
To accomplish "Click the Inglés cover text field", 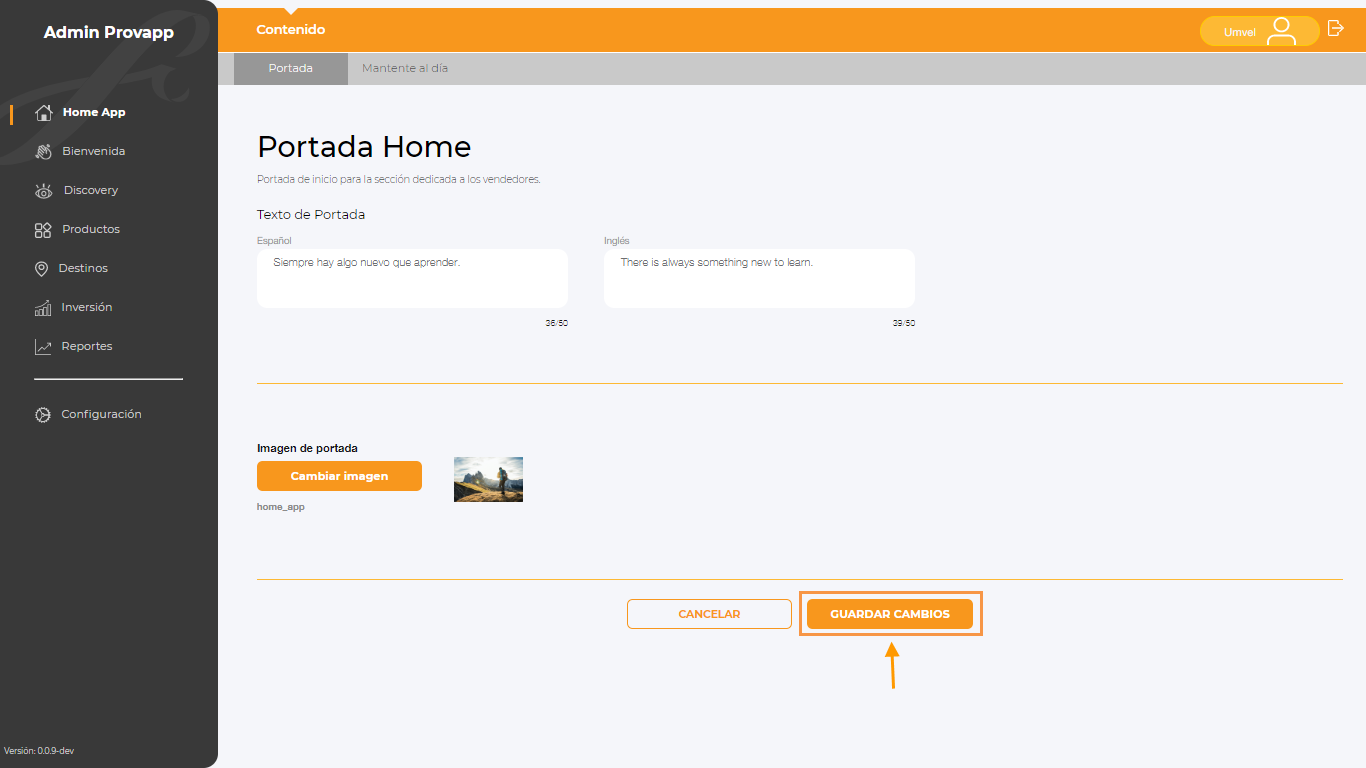I will (759, 278).
